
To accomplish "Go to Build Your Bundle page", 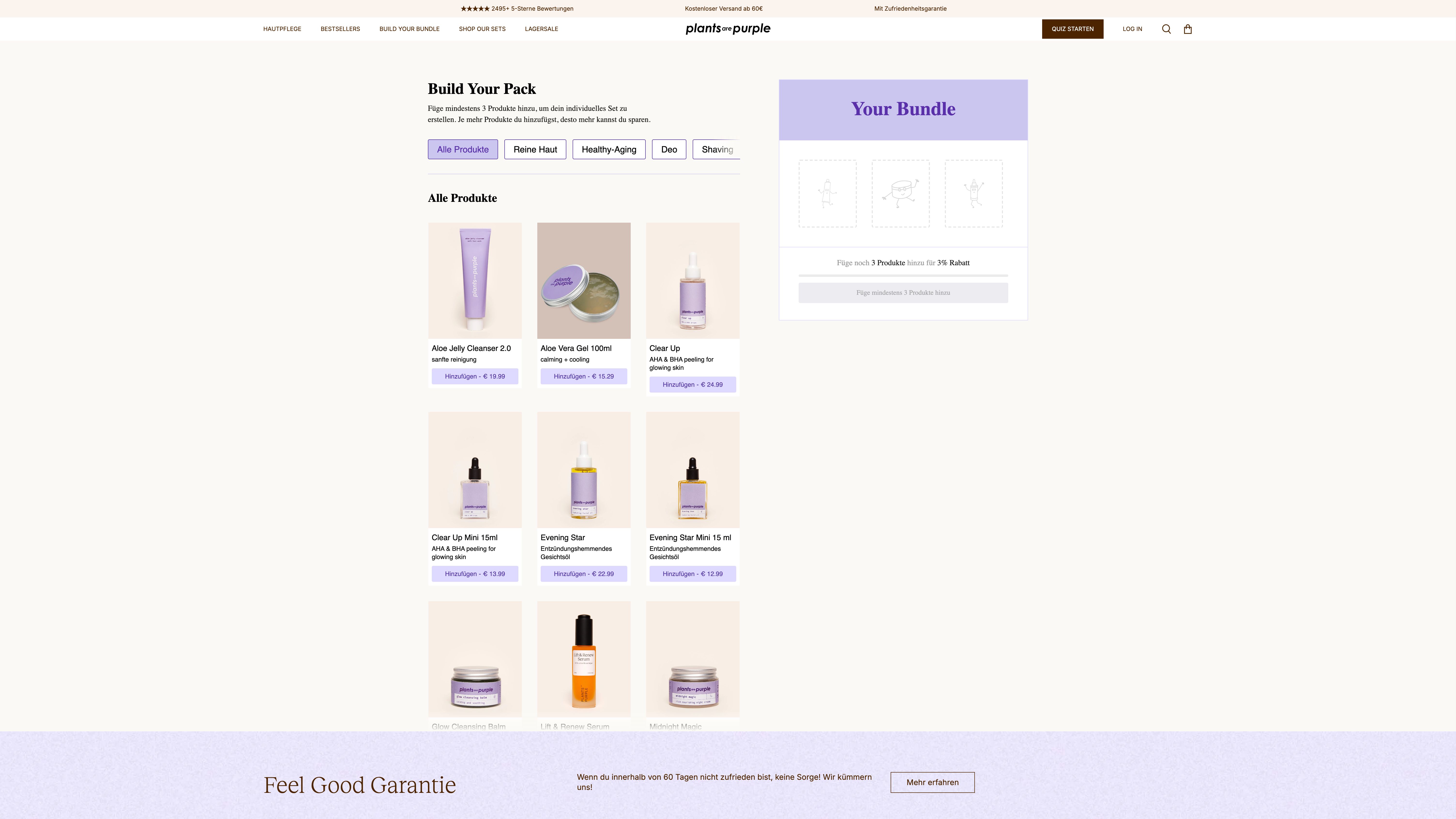I will (x=409, y=29).
